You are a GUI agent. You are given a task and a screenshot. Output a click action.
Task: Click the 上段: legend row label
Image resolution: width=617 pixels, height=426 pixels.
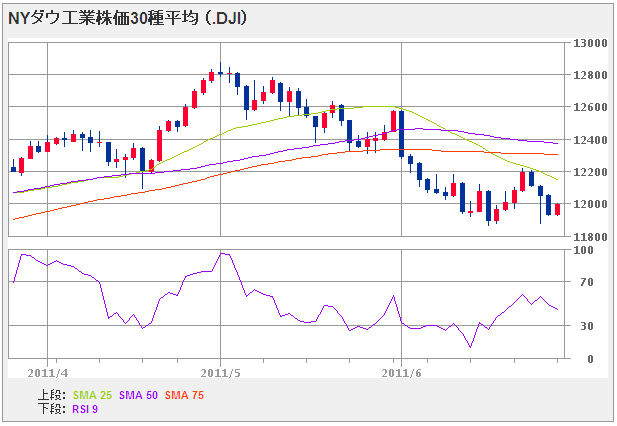[x=52, y=395]
